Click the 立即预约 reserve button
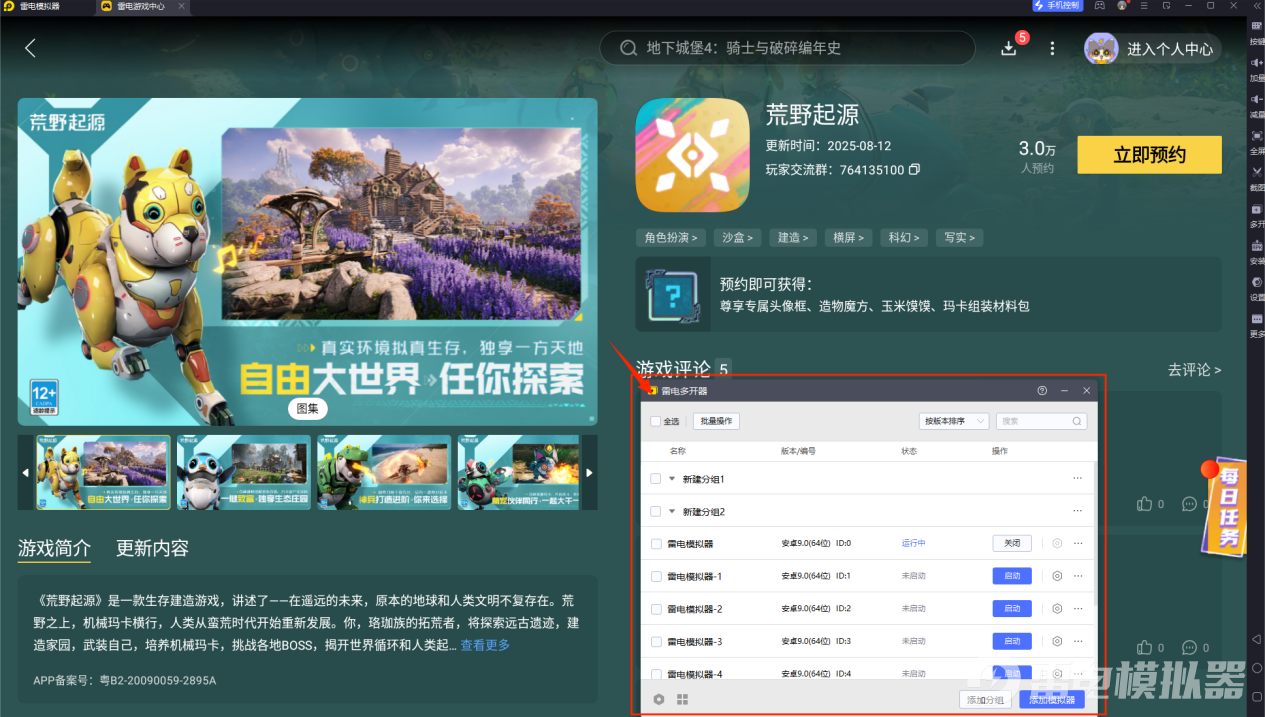Viewport: 1265px width, 717px height. coord(1149,155)
